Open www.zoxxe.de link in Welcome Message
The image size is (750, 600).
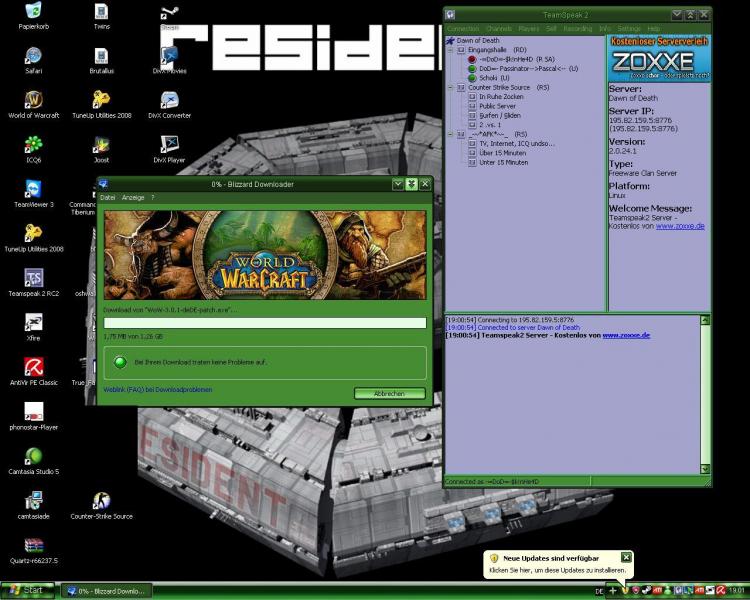(680, 226)
